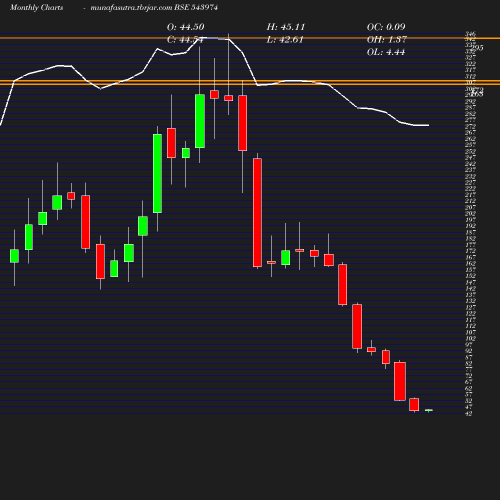Click the "munafasutra.tbrjar.com BSE 543974" header text
Viewport: 500px width, 500px height.
tap(154, 7)
